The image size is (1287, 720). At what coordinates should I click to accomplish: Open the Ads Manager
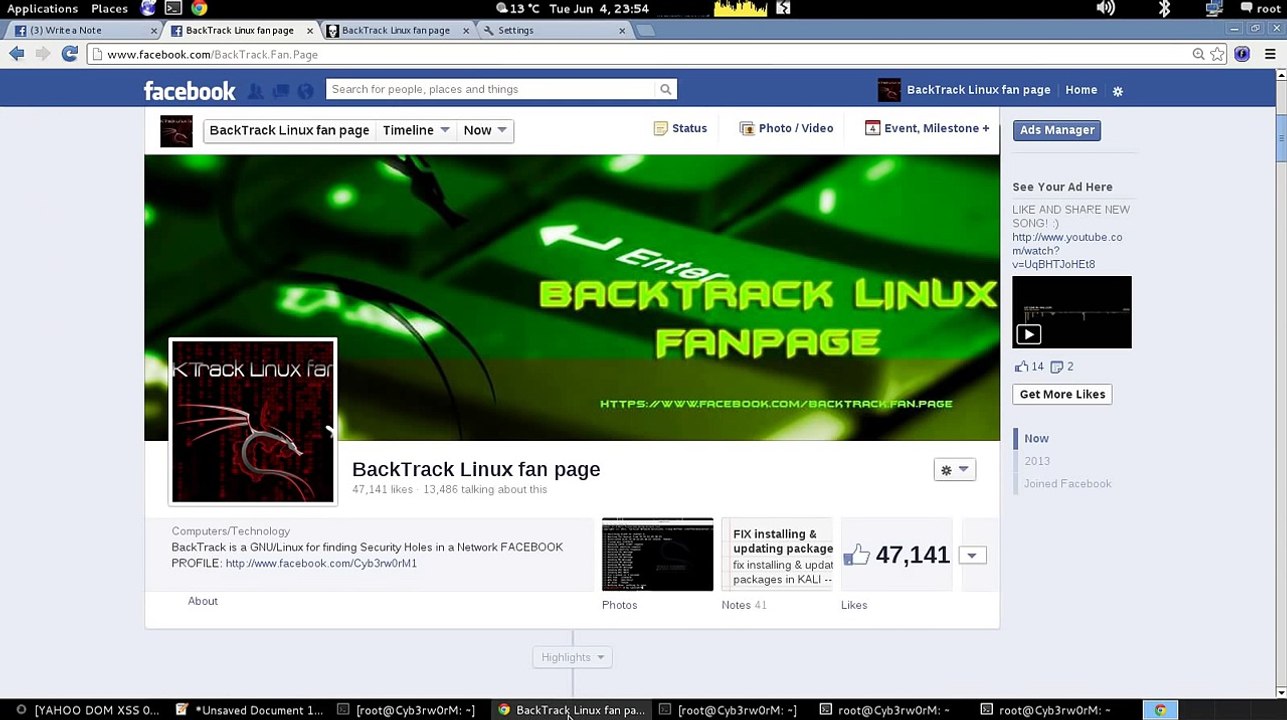click(x=1057, y=130)
